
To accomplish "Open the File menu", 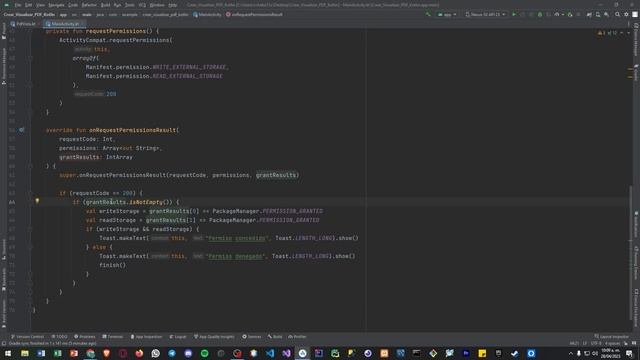I will [x=18, y=5].
